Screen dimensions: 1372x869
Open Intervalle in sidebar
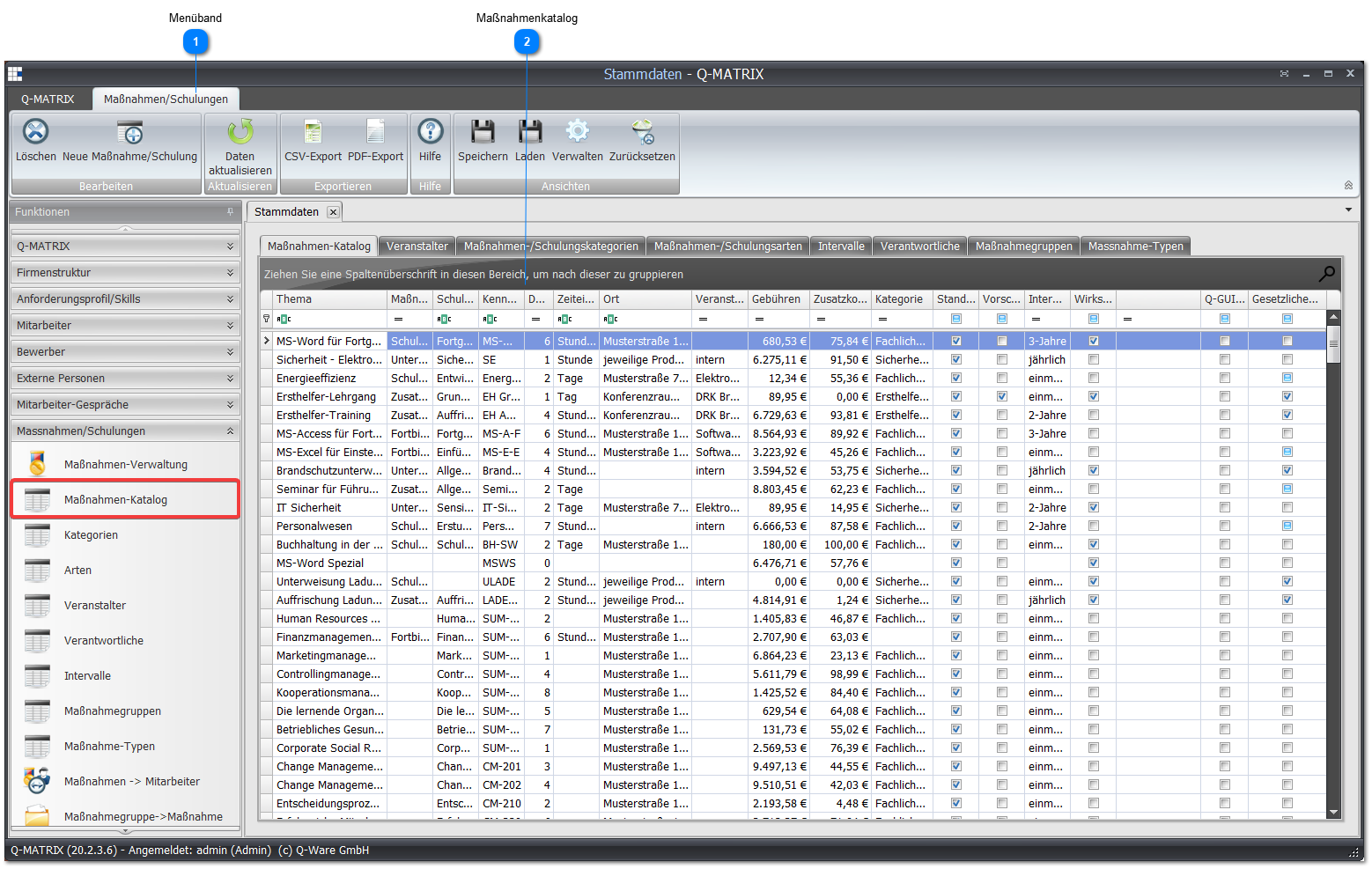click(x=126, y=675)
